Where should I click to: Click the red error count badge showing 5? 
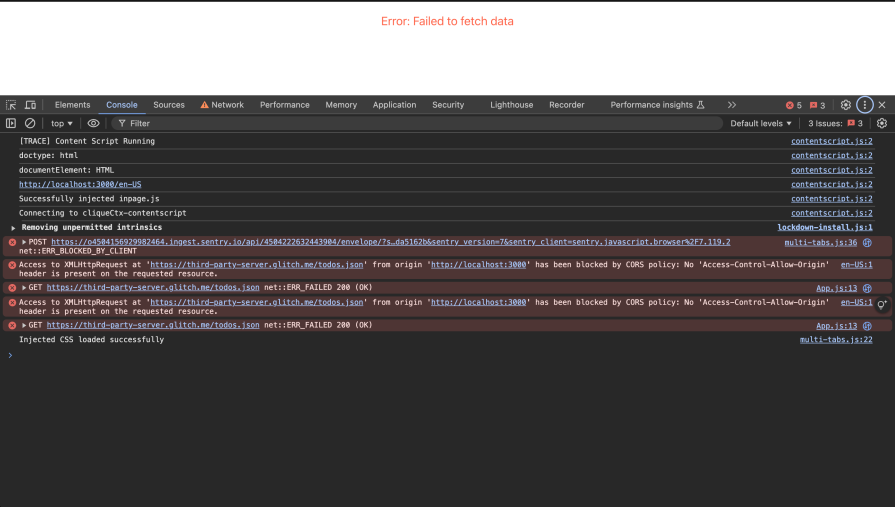(x=793, y=105)
